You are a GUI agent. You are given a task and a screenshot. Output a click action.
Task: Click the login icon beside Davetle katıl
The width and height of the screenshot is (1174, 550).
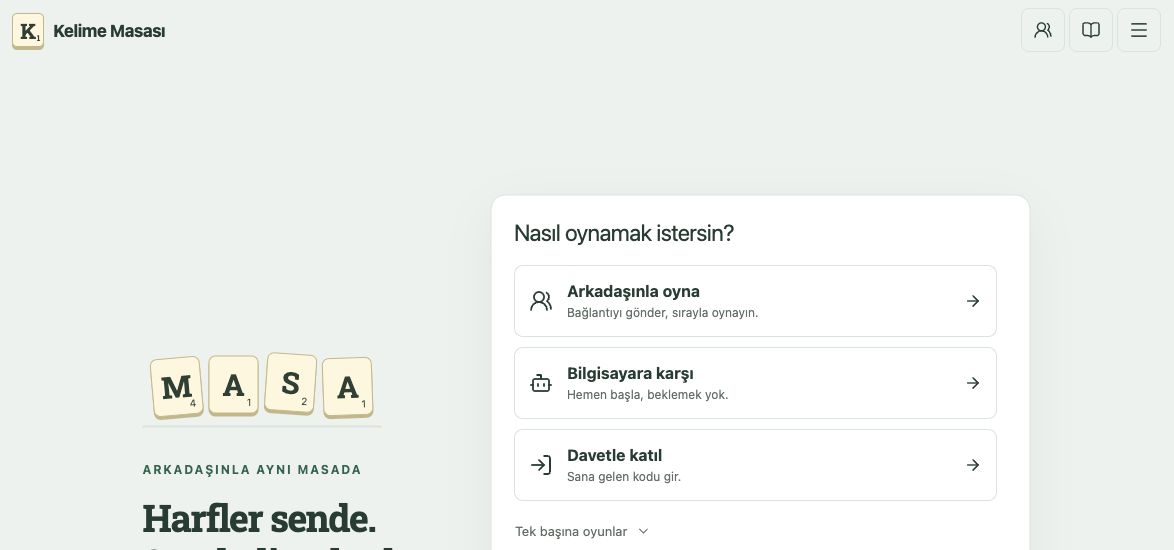coord(541,465)
